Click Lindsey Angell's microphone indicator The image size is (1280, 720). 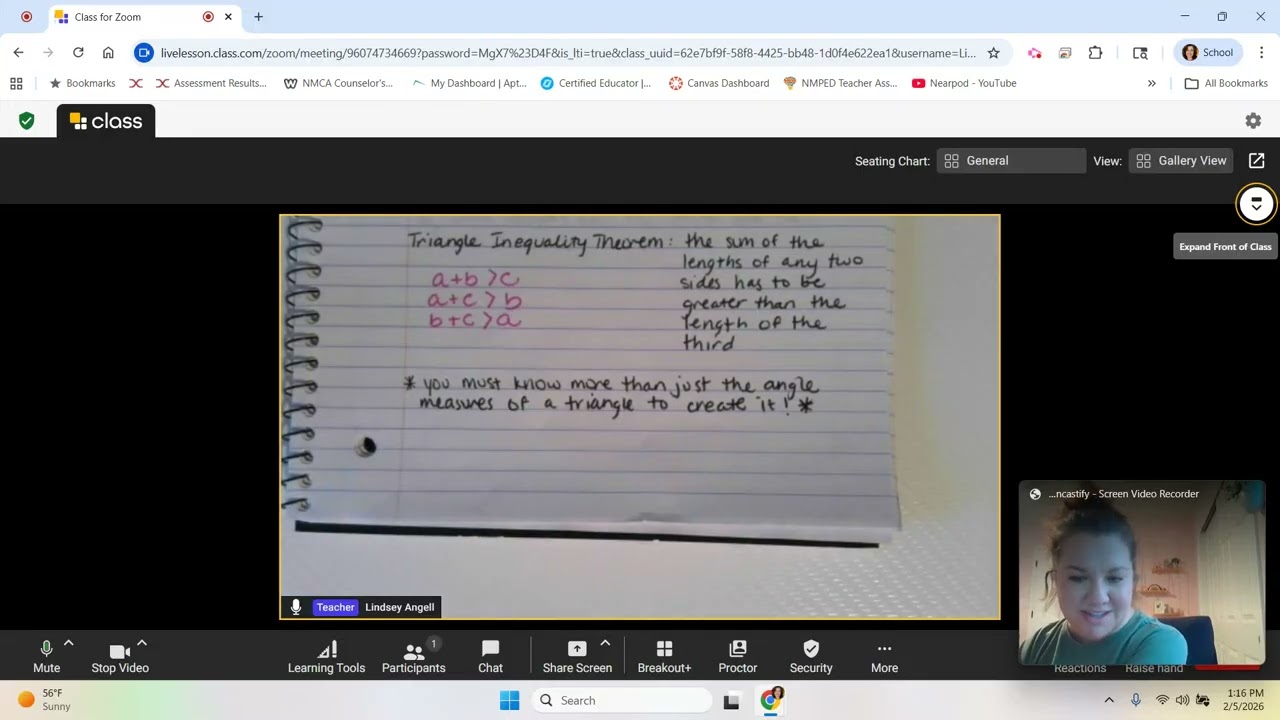click(x=296, y=607)
